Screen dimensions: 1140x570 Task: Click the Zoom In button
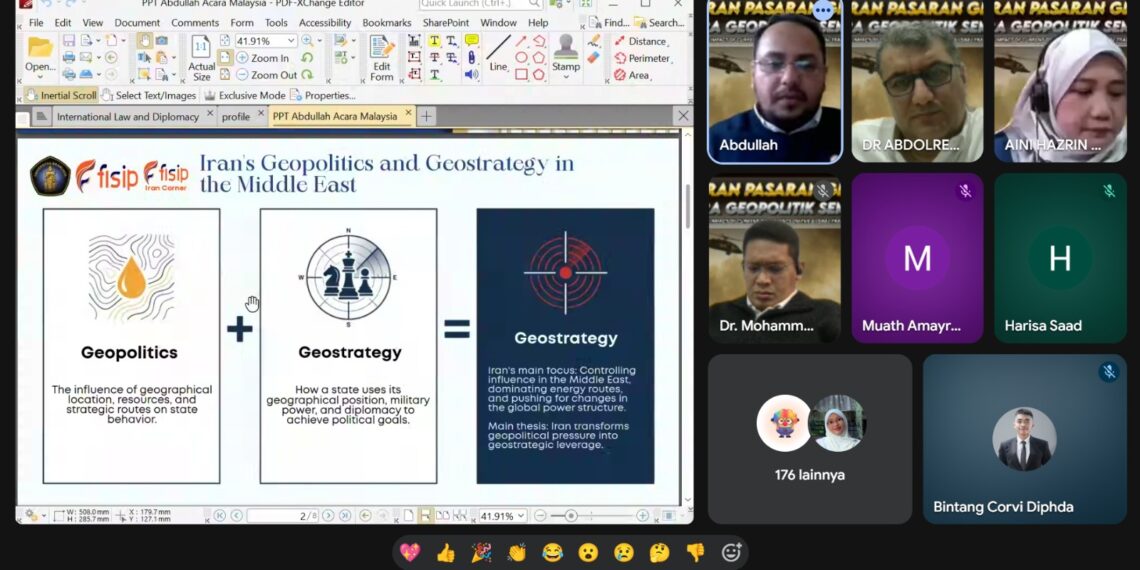(x=263, y=58)
